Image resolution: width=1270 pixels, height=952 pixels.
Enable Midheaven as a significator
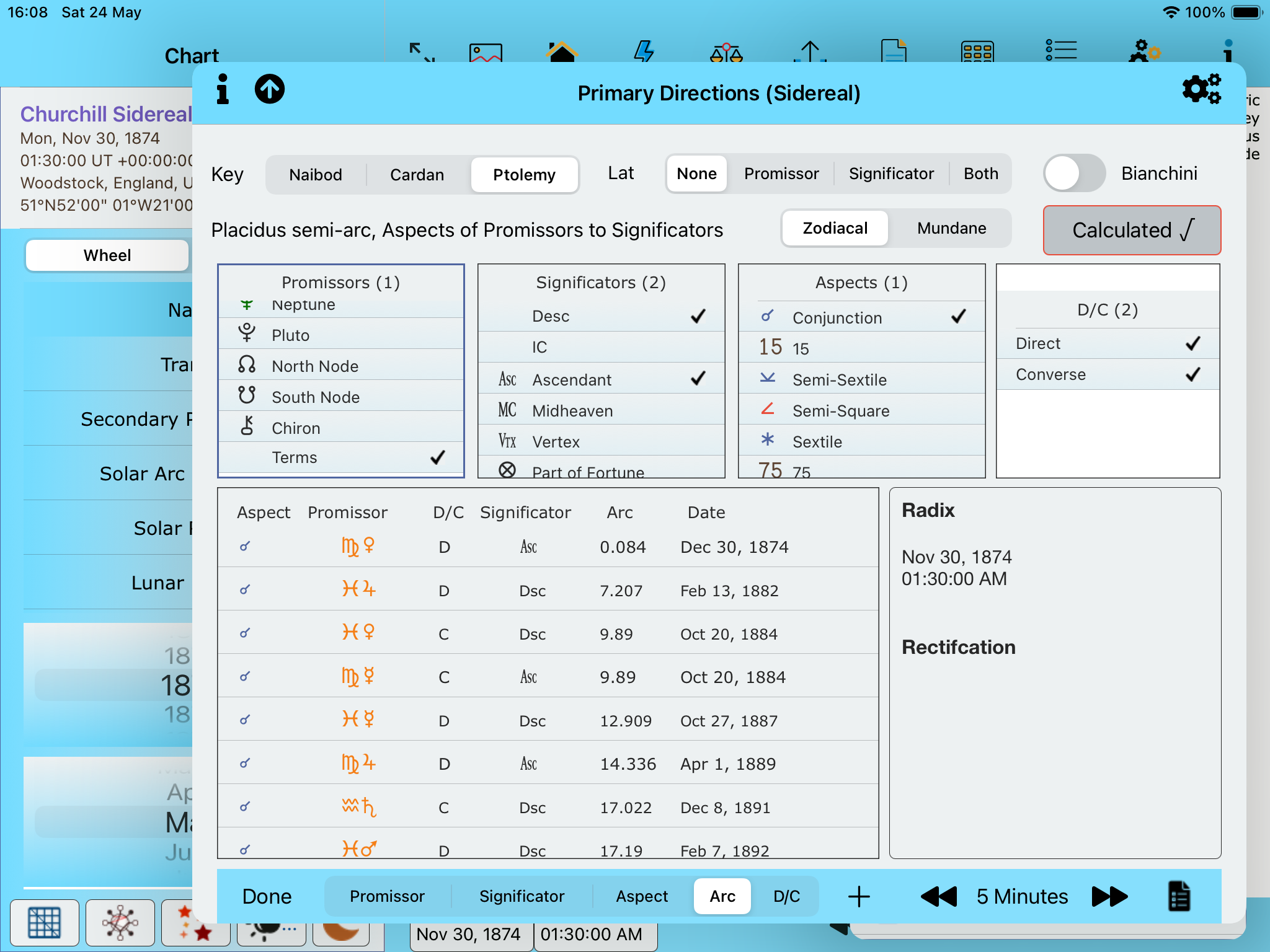coord(600,410)
